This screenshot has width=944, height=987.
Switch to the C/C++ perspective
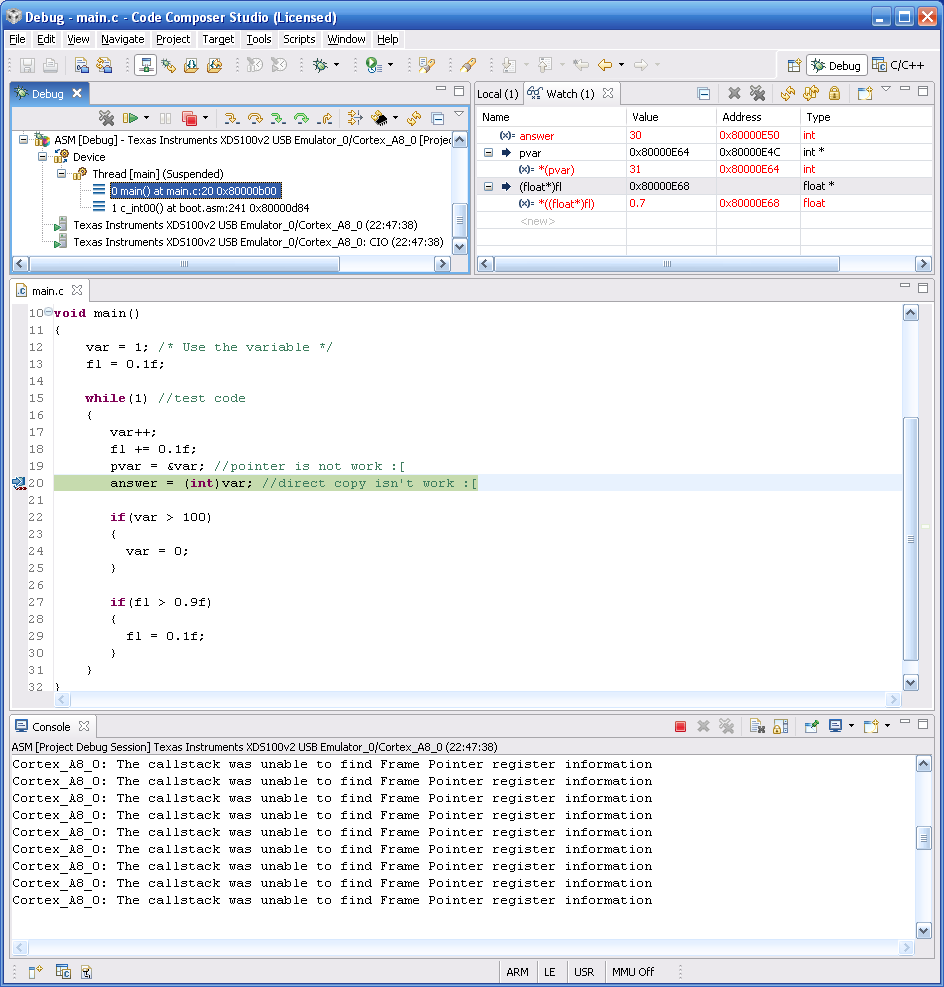[x=899, y=65]
